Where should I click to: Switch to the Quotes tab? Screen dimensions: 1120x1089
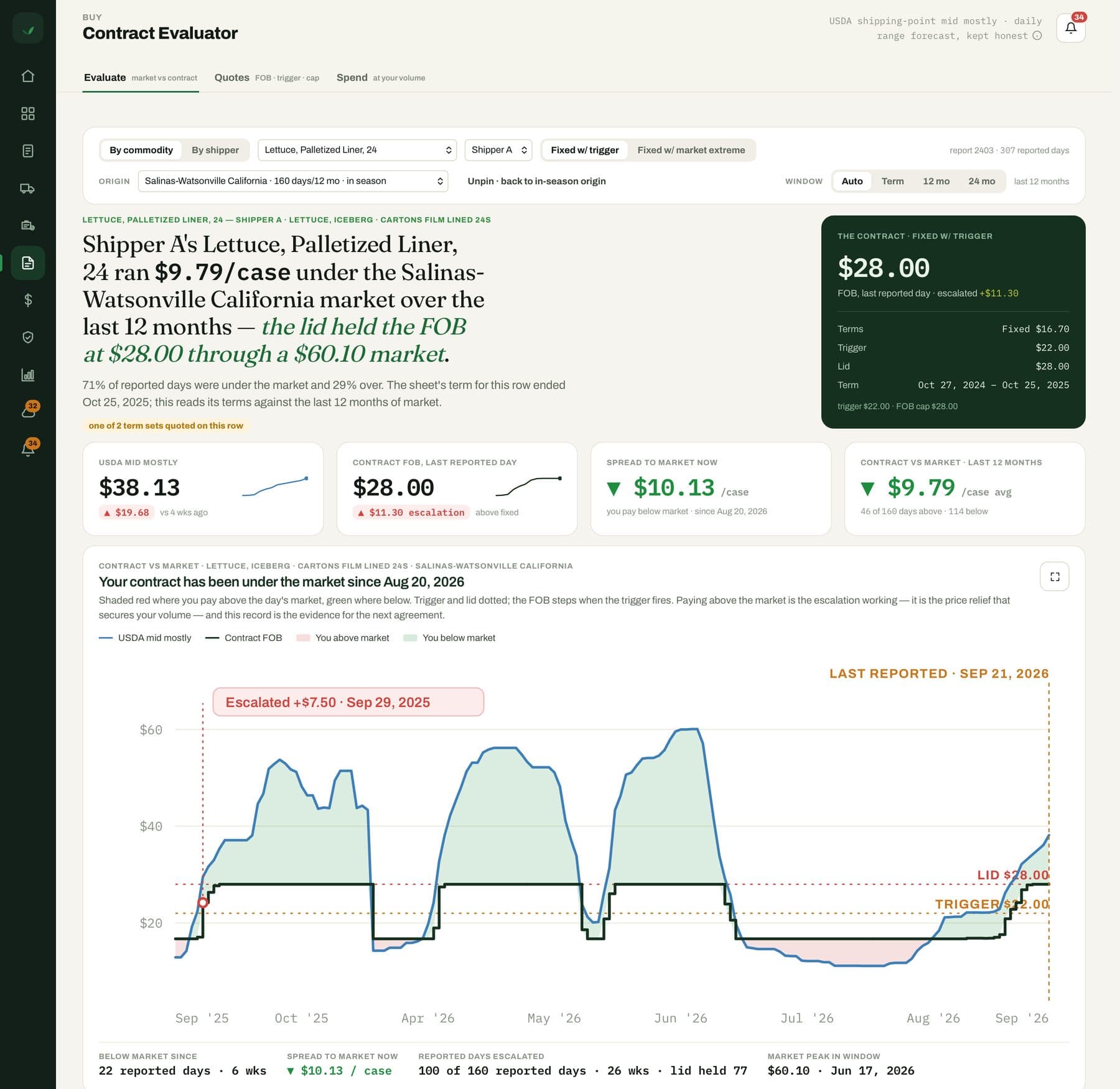267,78
